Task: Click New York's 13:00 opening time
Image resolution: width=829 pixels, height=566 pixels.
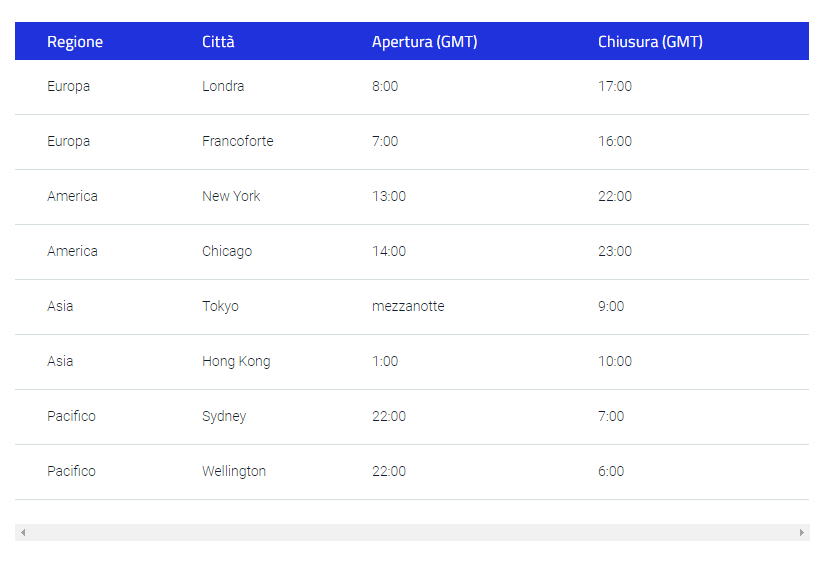Action: 389,196
